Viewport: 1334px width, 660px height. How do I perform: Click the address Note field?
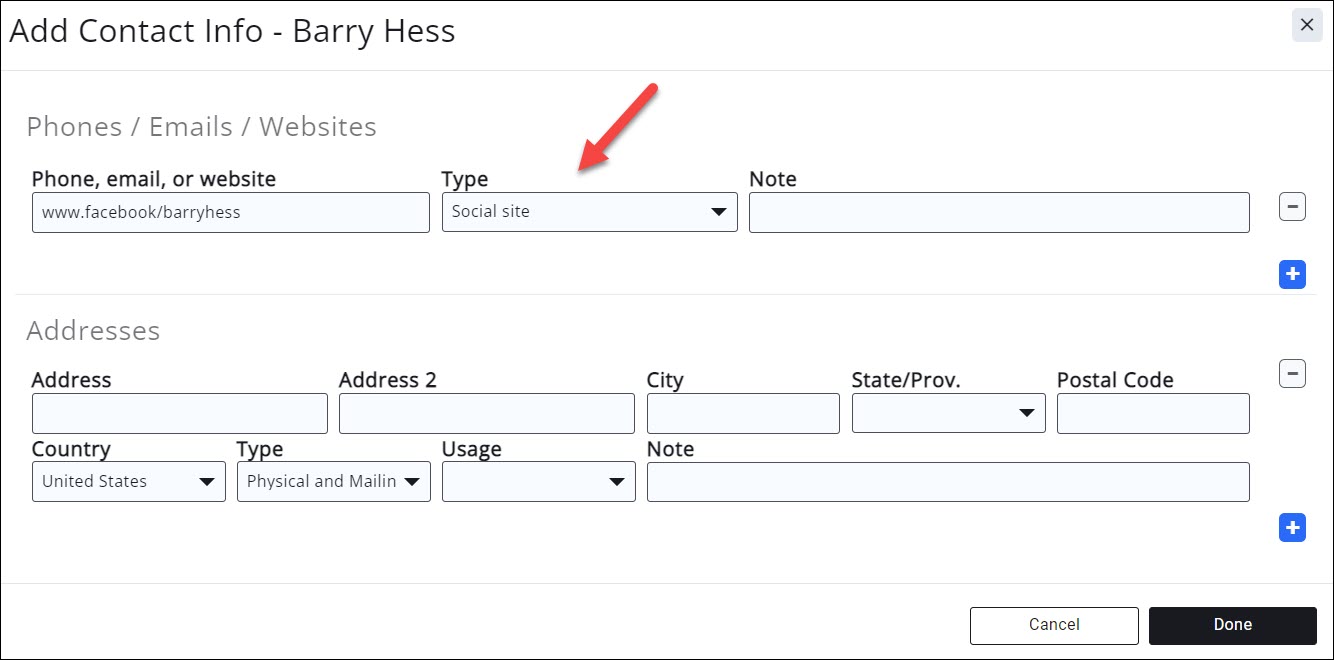pyautogui.click(x=947, y=481)
